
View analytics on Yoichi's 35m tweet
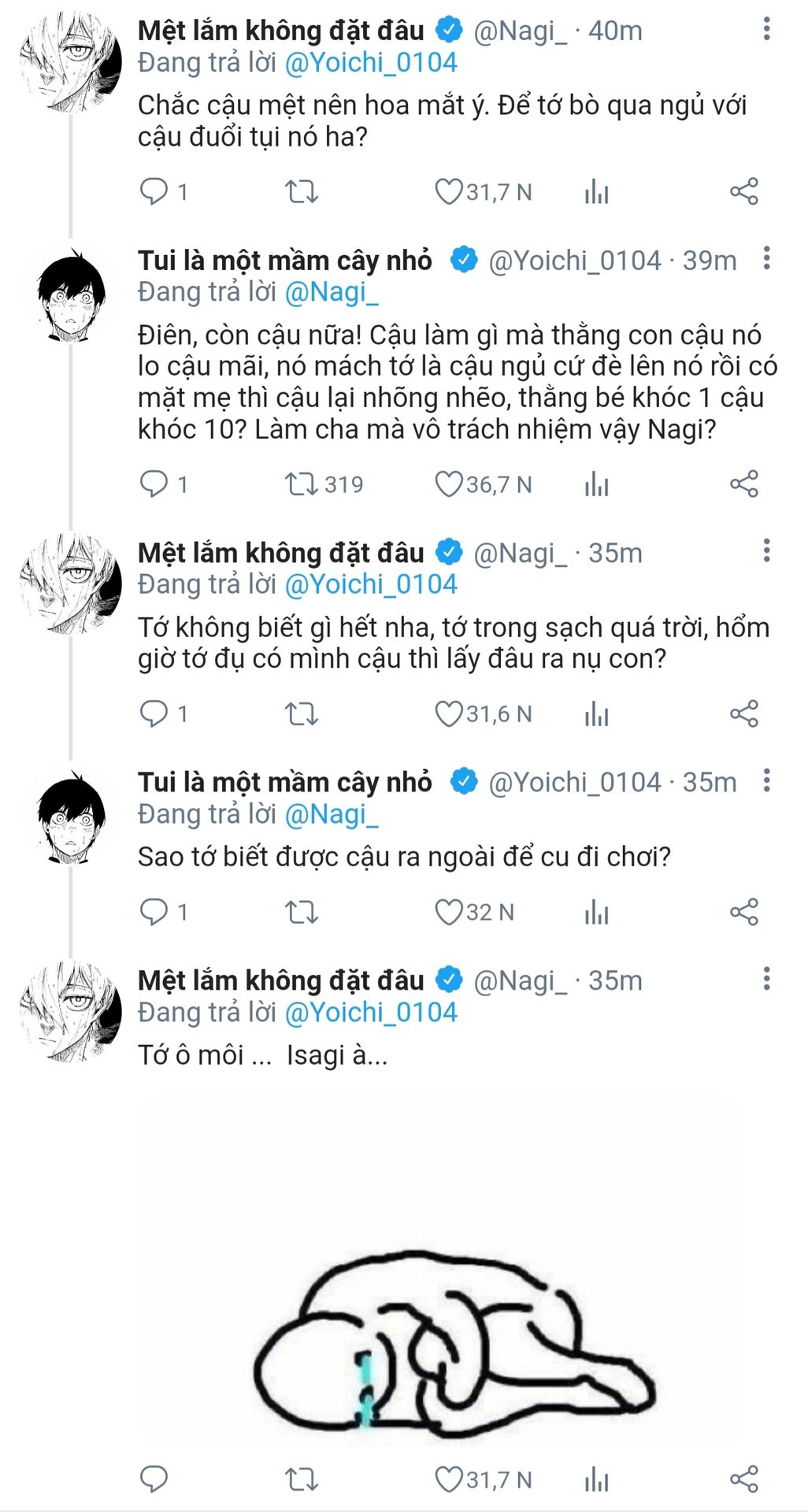(x=597, y=912)
